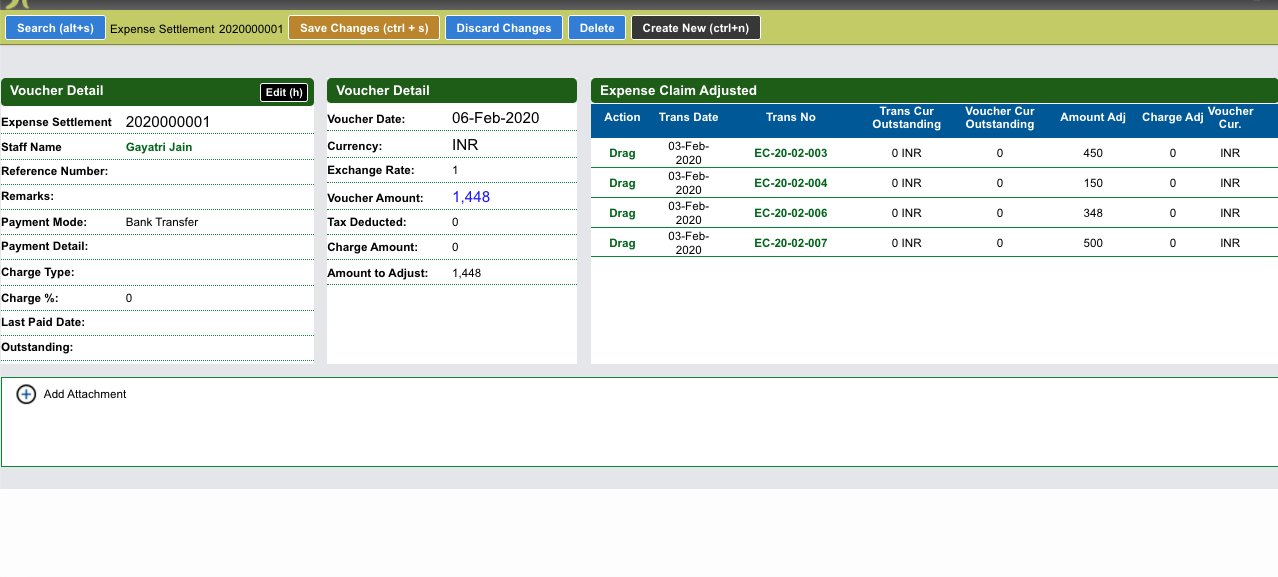This screenshot has width=1278, height=577.
Task: Delete the expense settlement
Action: [597, 28]
